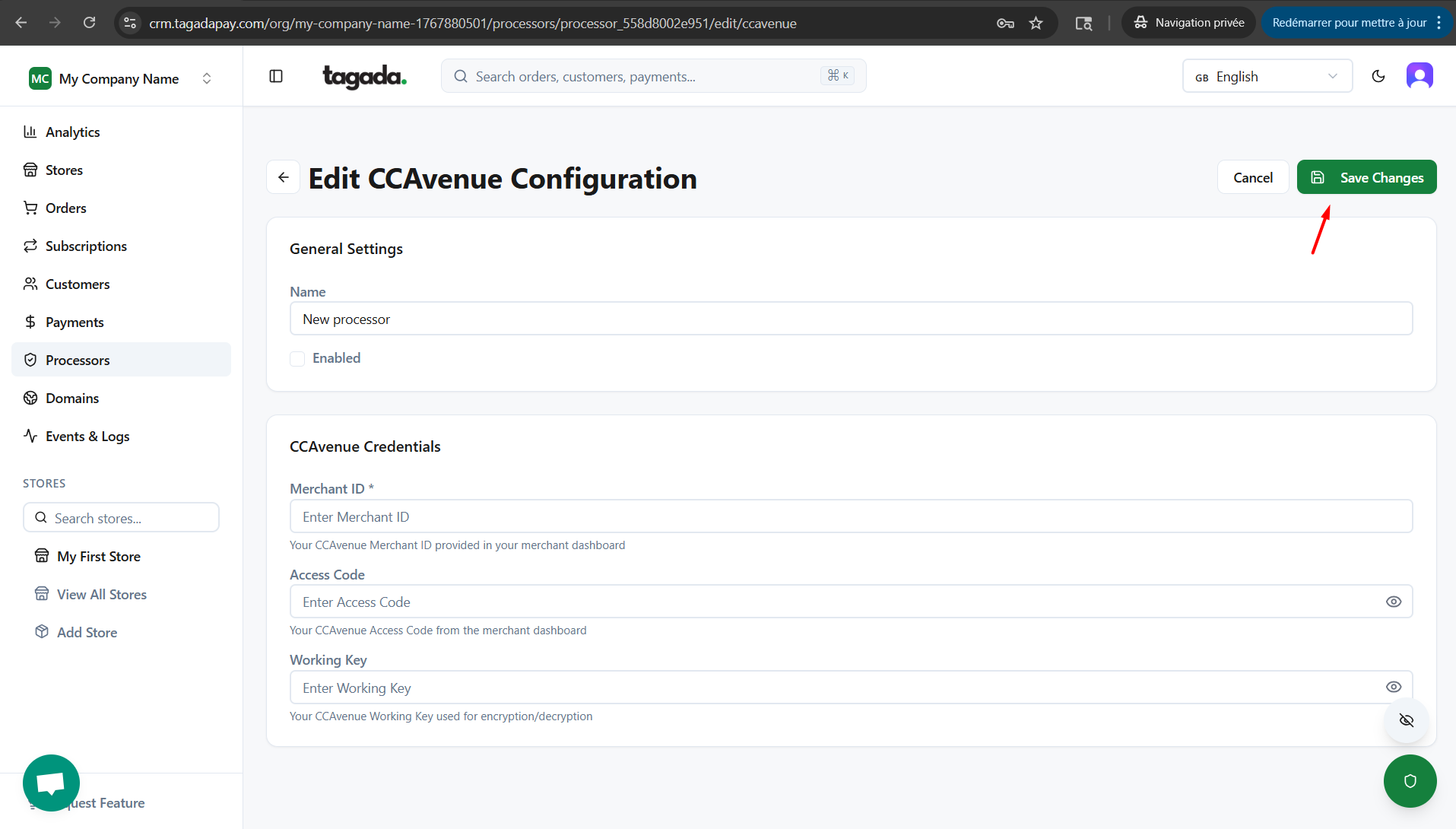Bookmark page with the star icon

1036,23
